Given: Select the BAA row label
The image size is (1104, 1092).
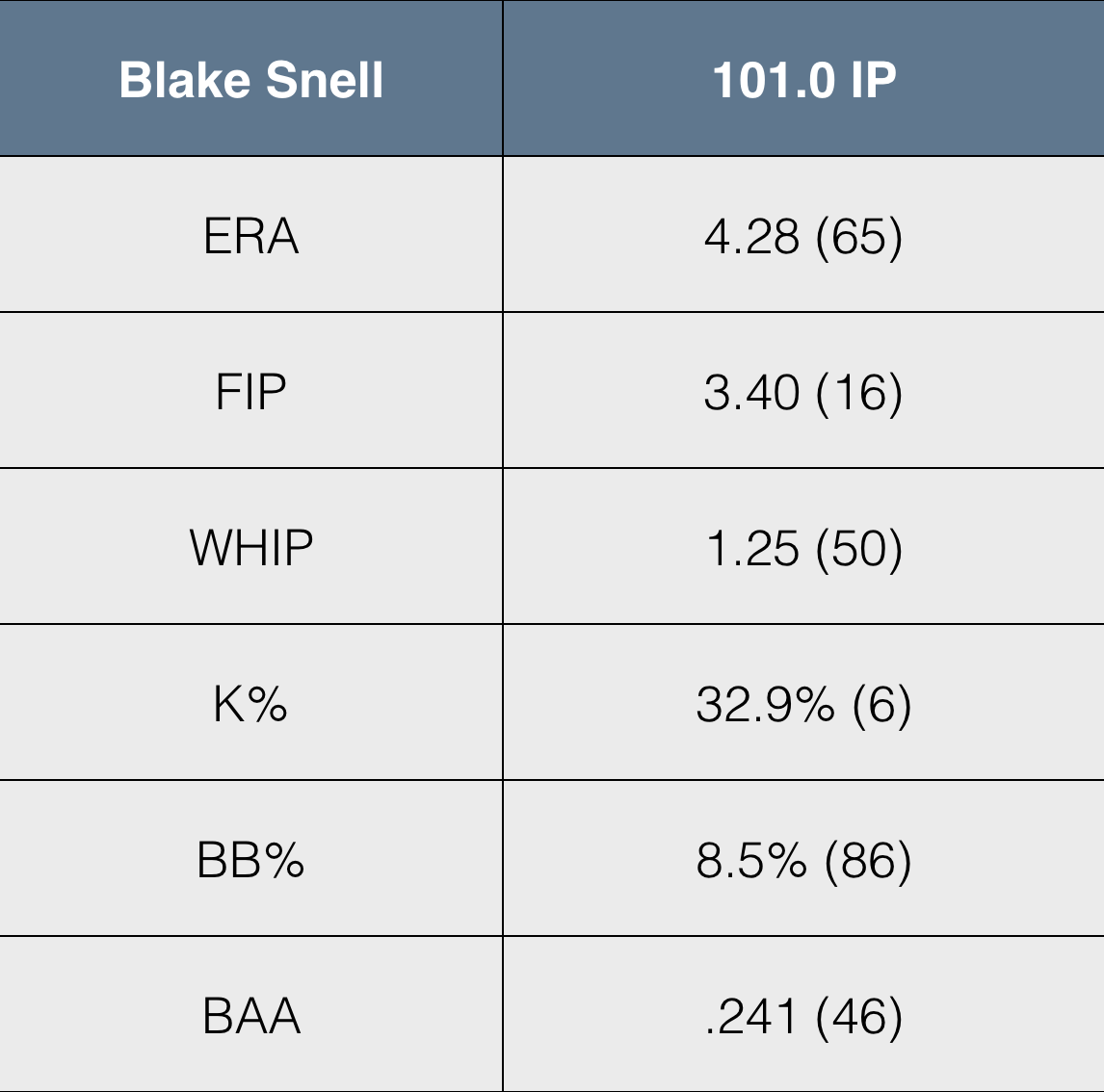Looking at the screenshot, I should tap(251, 1016).
